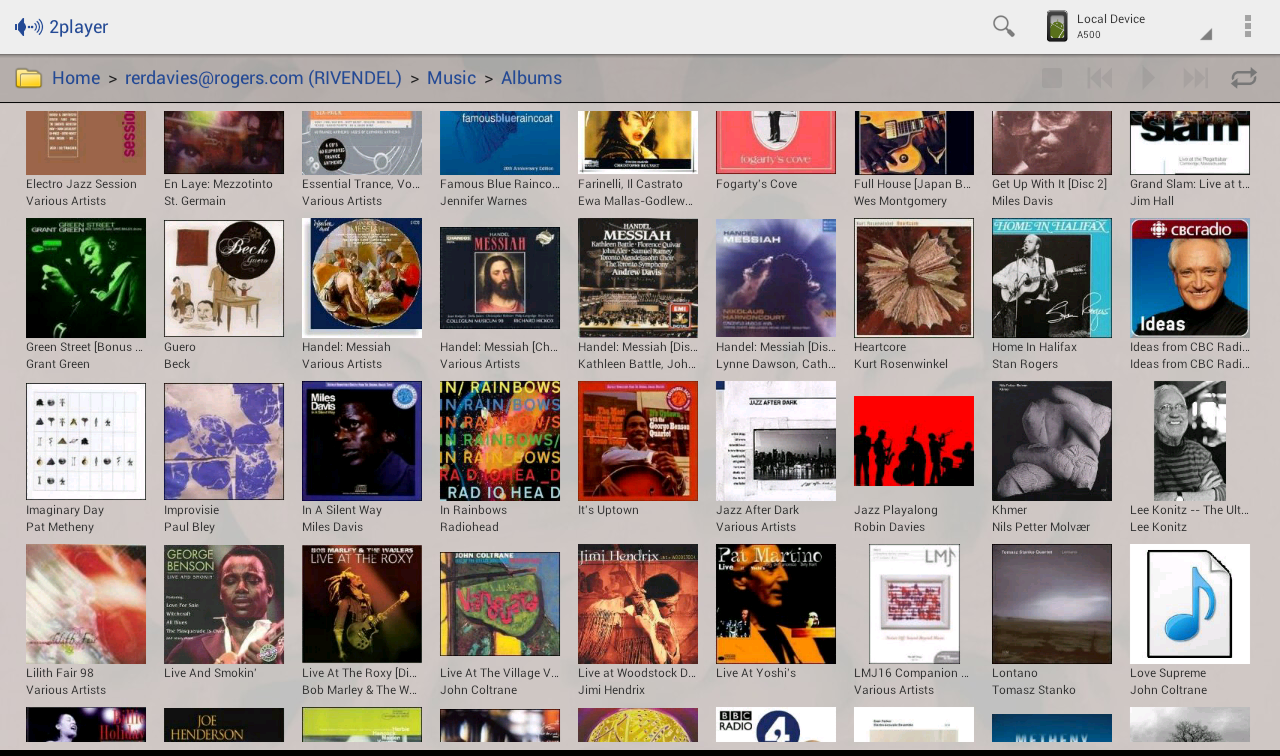Click the Green Street album by Grant Green
The image size is (1280, 756).
coord(85,277)
